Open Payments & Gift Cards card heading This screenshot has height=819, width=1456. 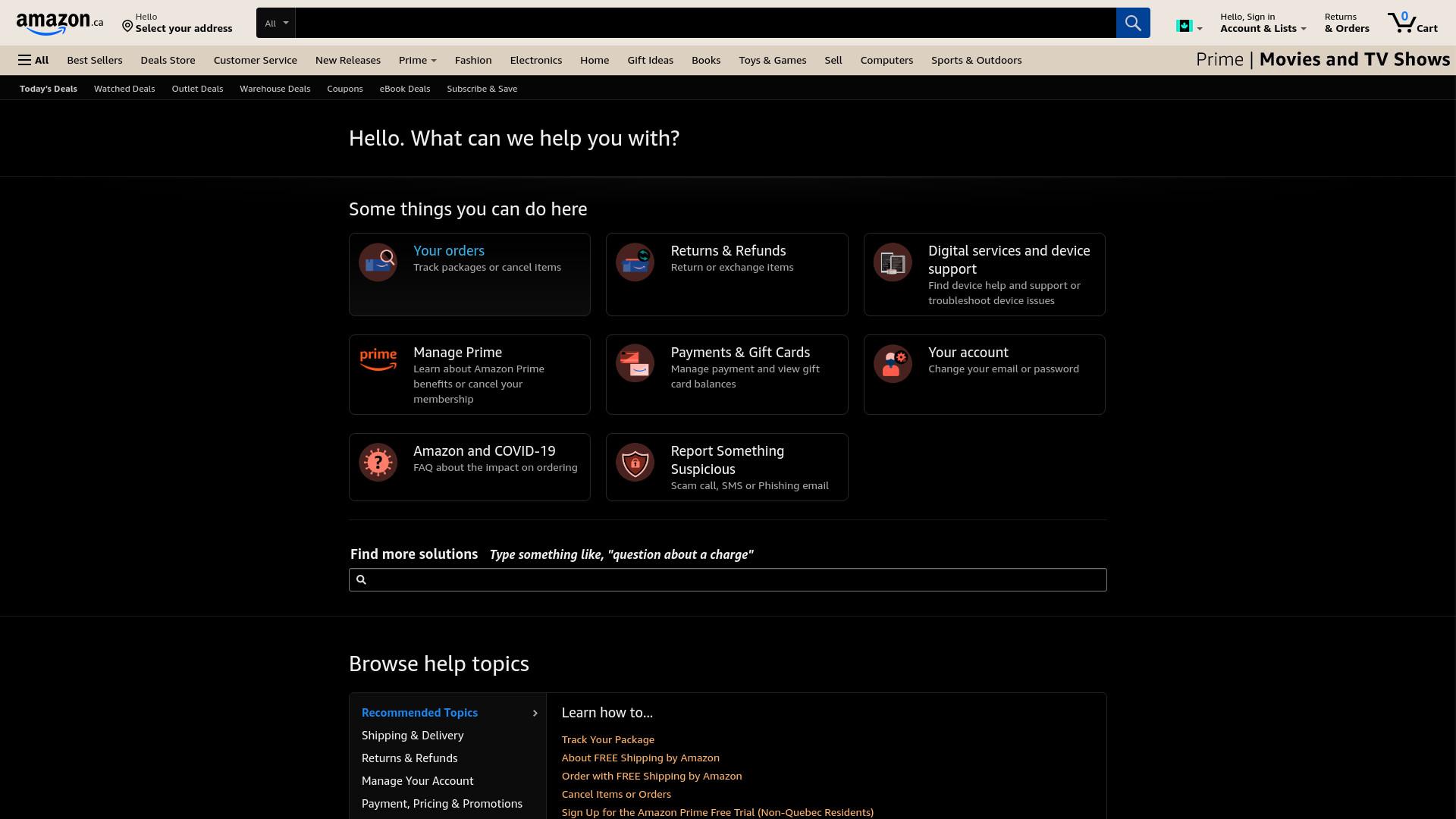pos(740,353)
